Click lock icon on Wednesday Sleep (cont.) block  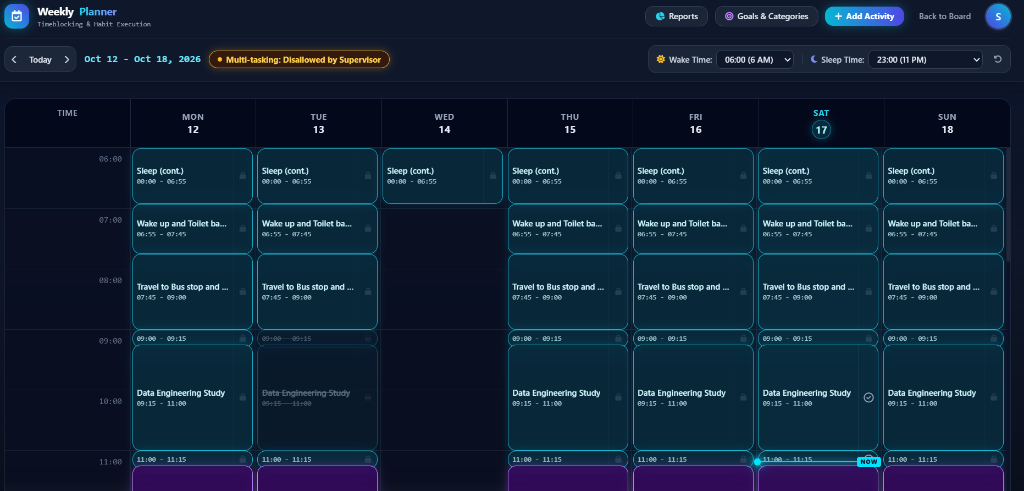point(493,176)
